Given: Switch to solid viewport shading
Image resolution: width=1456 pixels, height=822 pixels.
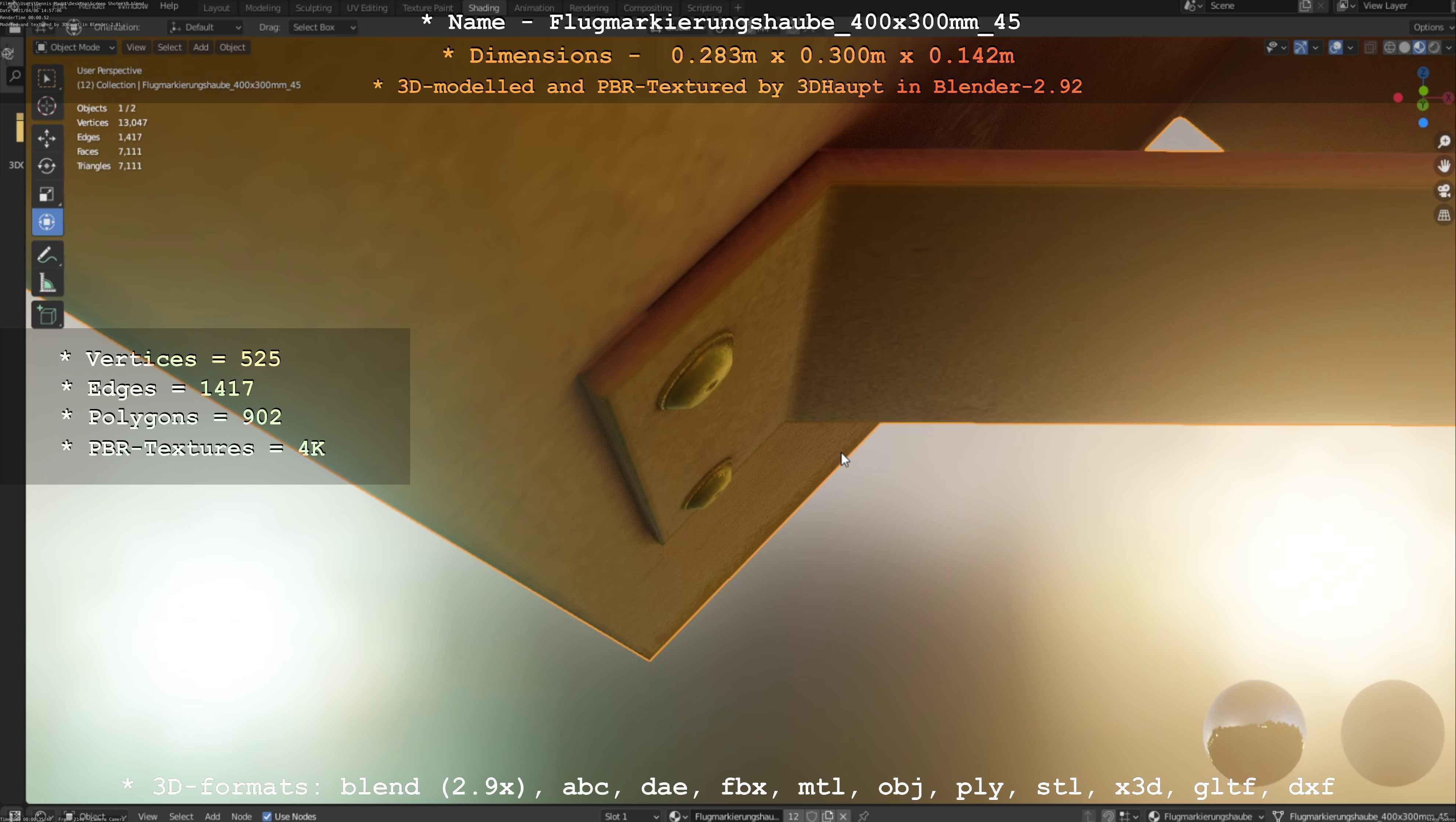Looking at the screenshot, I should click(1405, 47).
